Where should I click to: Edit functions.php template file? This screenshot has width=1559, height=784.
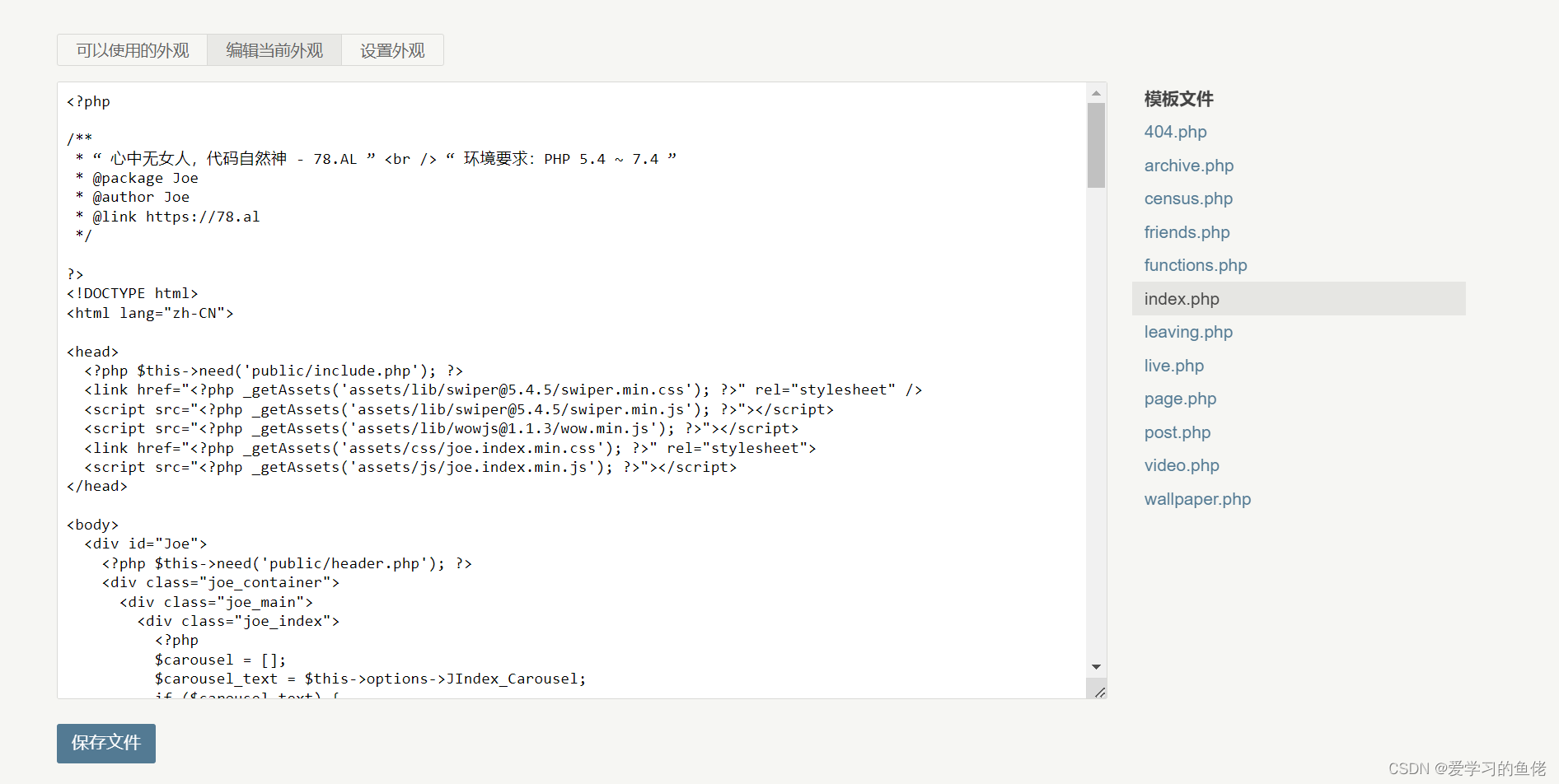click(x=1196, y=265)
